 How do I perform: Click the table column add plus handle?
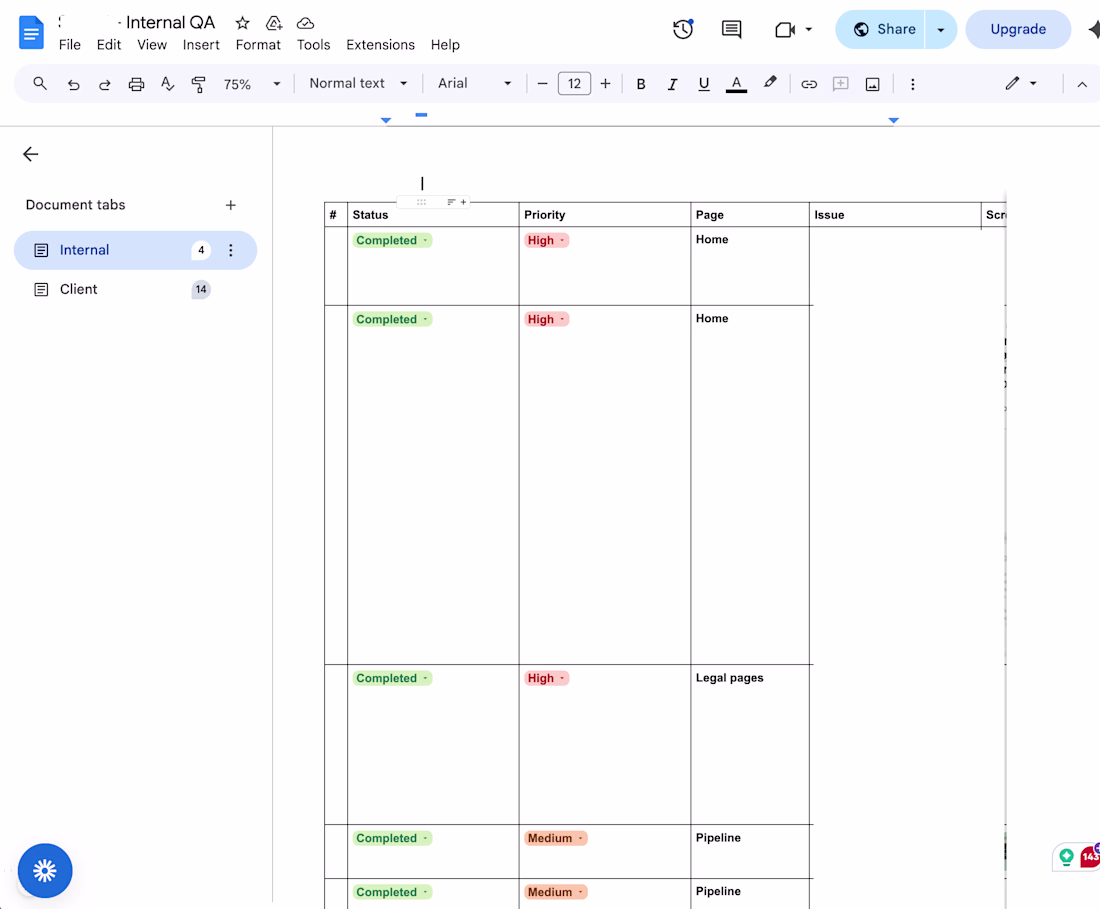[463, 202]
